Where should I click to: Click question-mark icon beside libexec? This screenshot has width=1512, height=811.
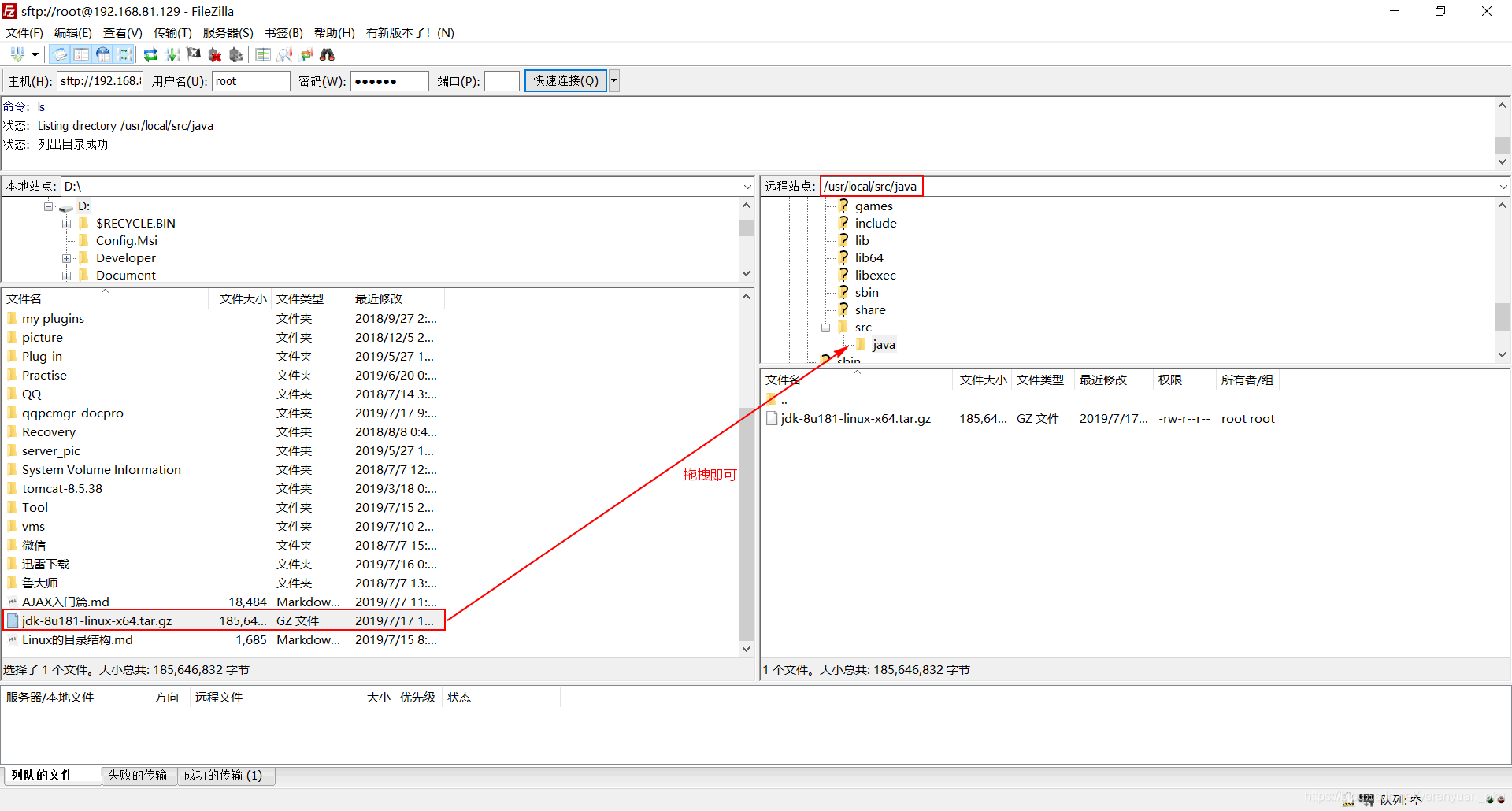[x=843, y=275]
